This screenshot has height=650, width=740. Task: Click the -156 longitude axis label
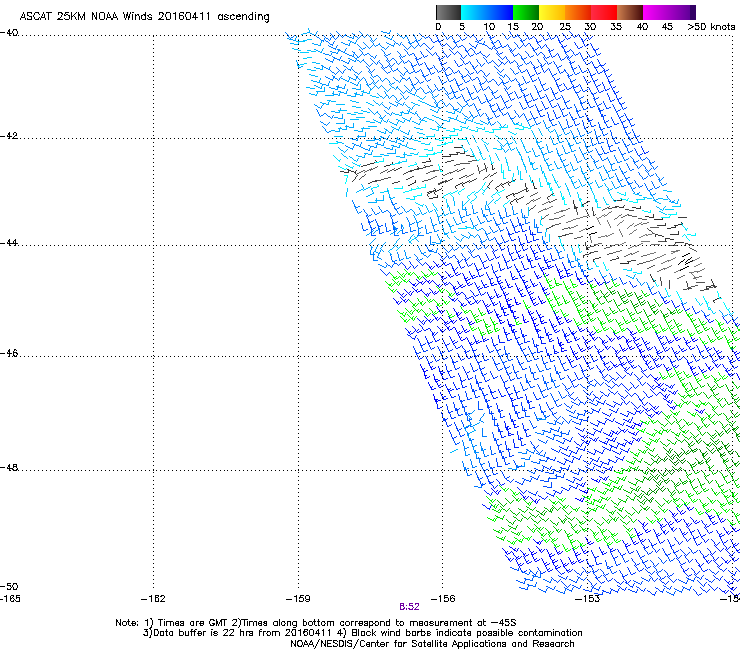[443, 599]
